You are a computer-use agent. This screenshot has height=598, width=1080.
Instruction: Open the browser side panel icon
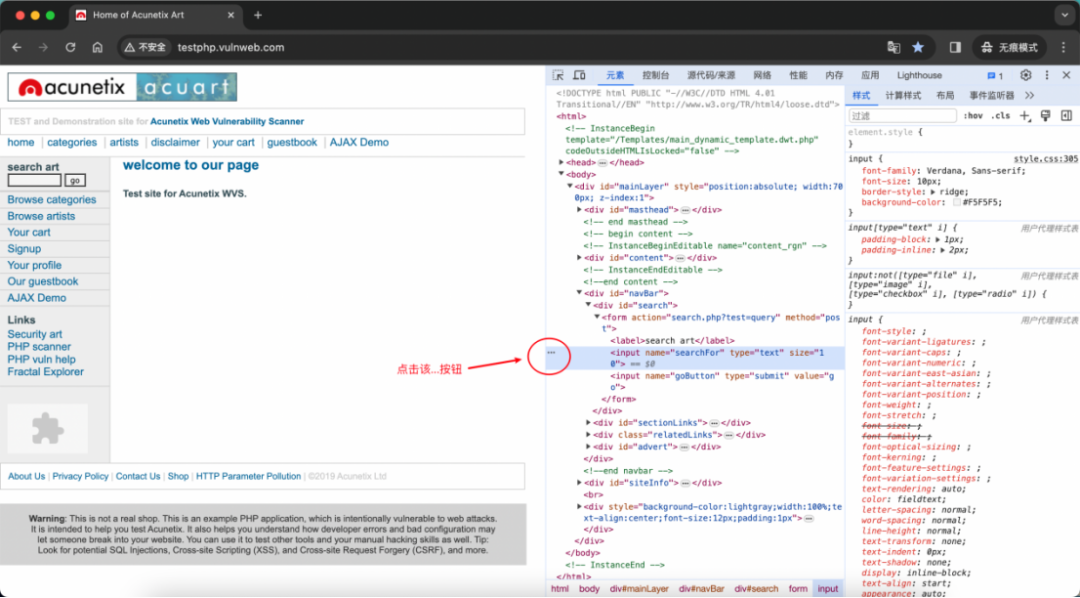point(955,48)
